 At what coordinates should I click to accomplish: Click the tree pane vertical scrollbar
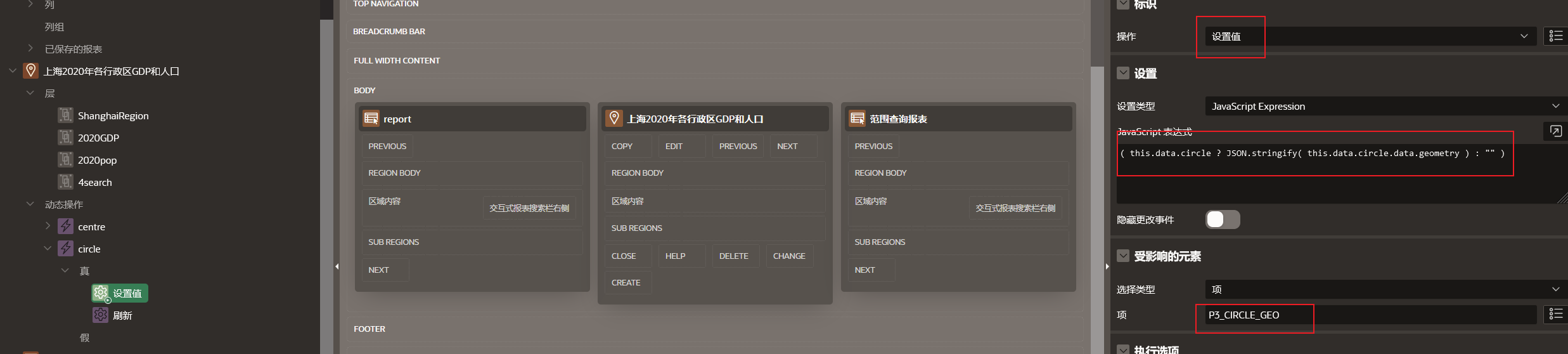(x=326, y=187)
